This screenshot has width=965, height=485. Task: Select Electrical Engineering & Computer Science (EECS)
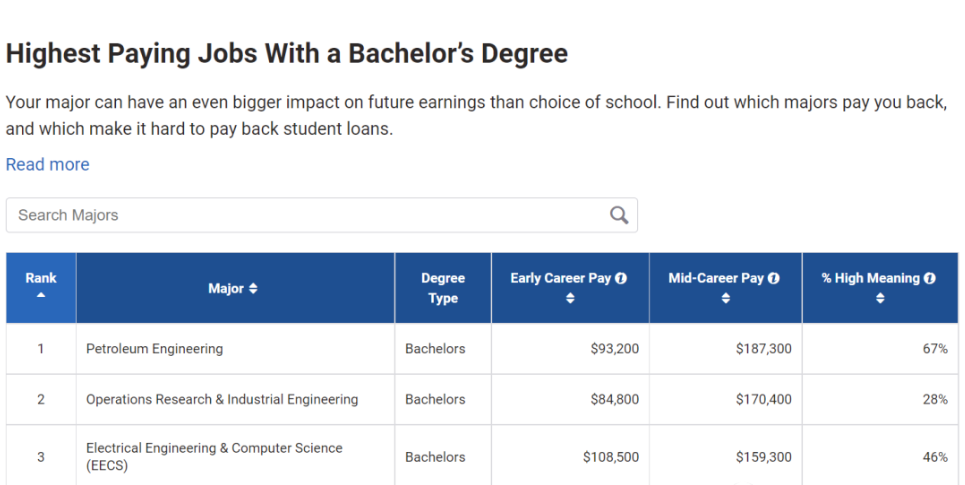click(214, 457)
